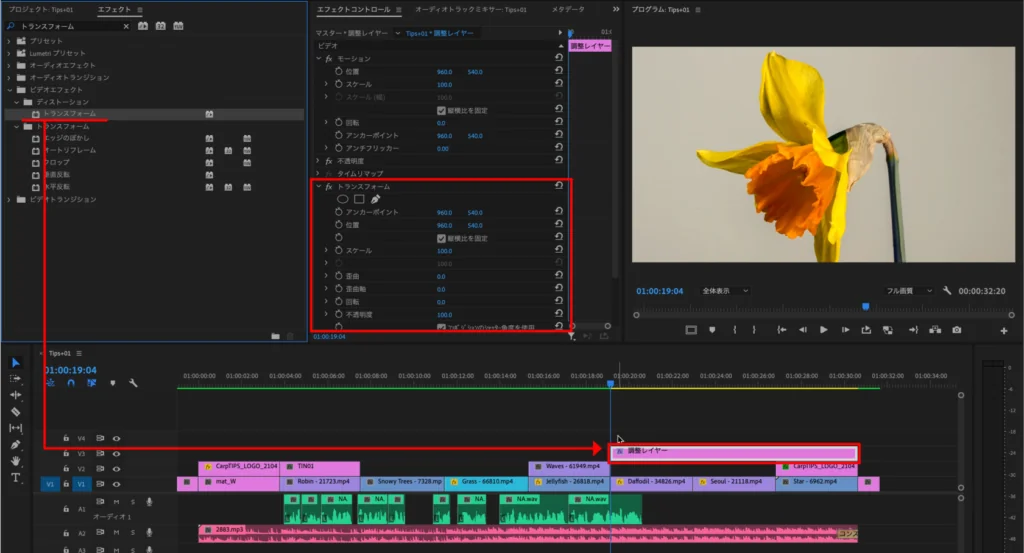The width and height of the screenshot is (1024, 553).
Task: Play the sequence in Program monitor
Action: point(824,330)
